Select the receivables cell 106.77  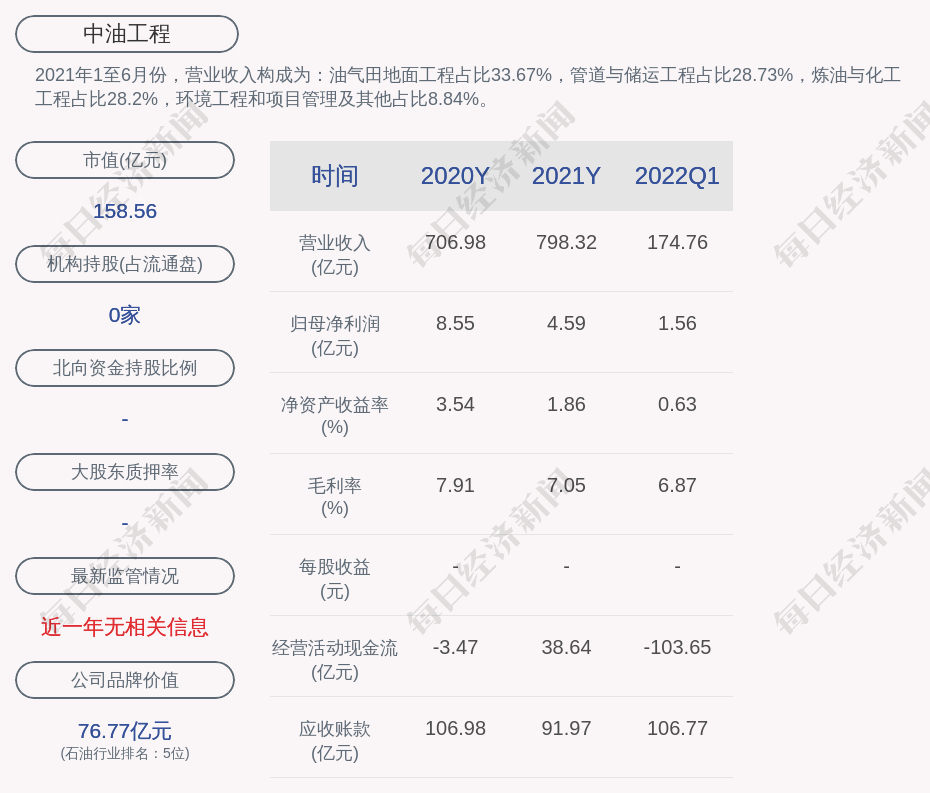coord(677,728)
